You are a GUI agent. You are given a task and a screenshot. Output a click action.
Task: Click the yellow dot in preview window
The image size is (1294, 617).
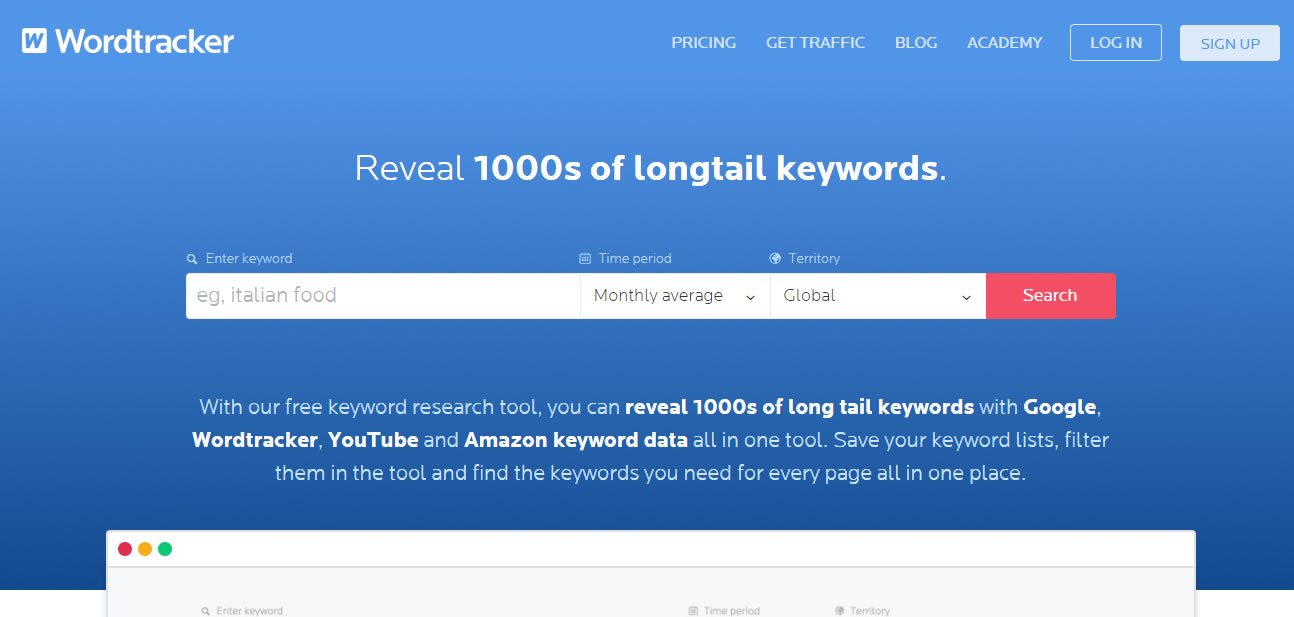pyautogui.click(x=145, y=549)
